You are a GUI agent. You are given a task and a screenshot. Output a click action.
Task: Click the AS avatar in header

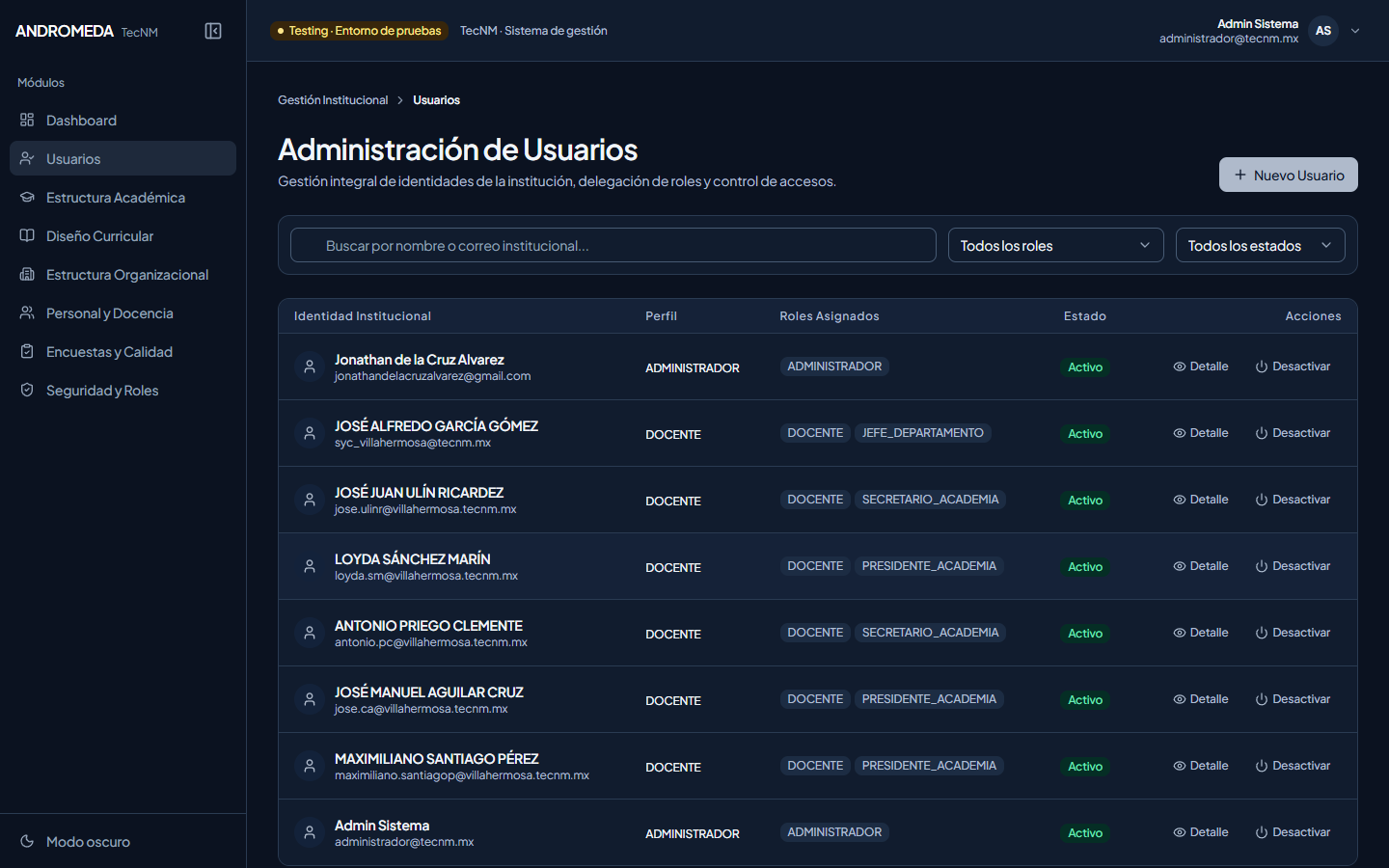tap(1323, 31)
